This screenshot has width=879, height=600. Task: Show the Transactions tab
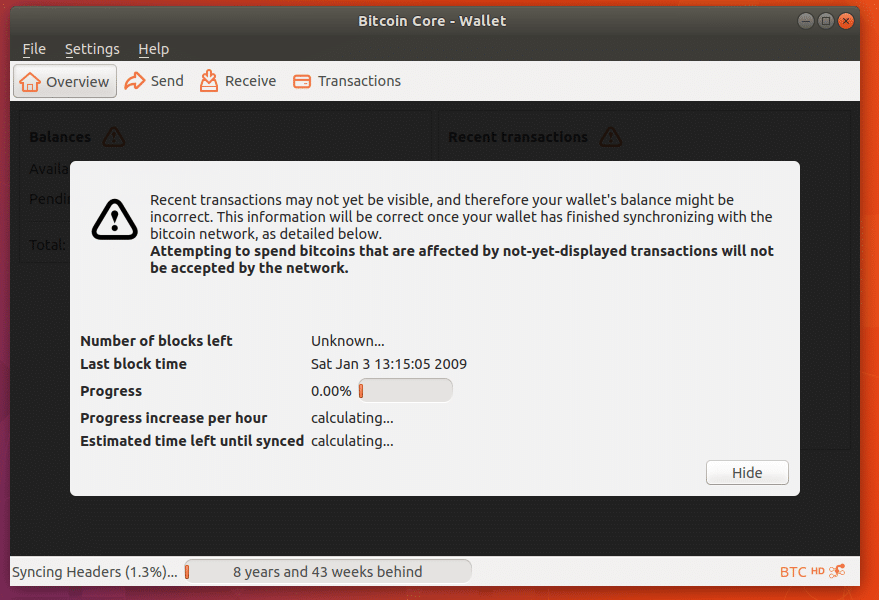(x=347, y=81)
